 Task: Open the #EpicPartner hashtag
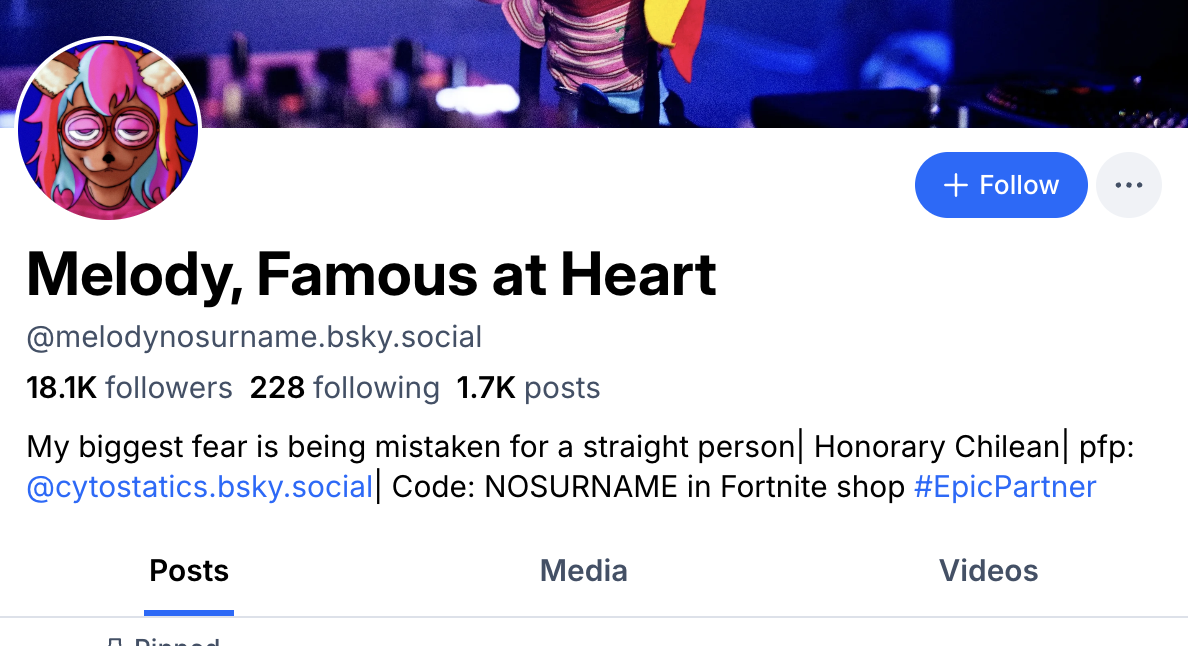[x=1004, y=487]
